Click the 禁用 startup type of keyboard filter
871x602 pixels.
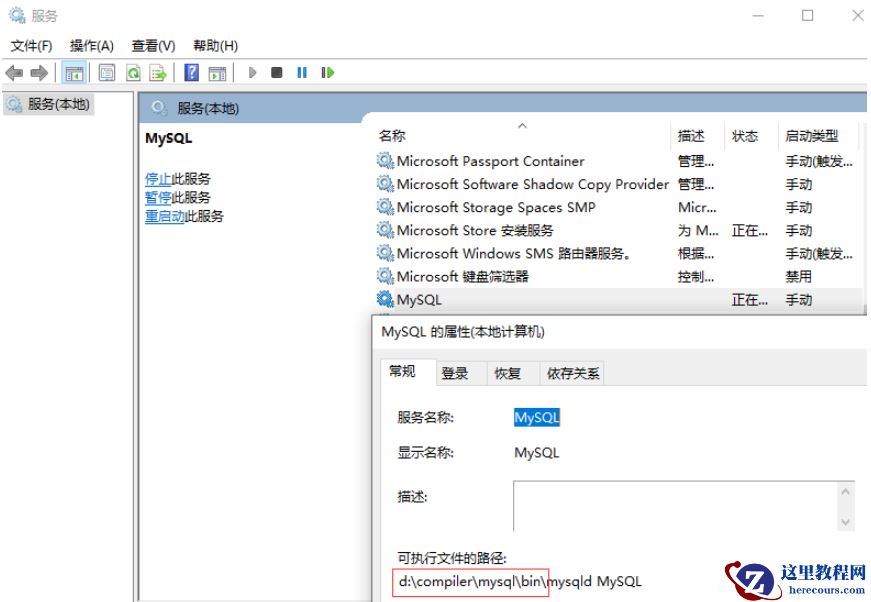(x=798, y=277)
